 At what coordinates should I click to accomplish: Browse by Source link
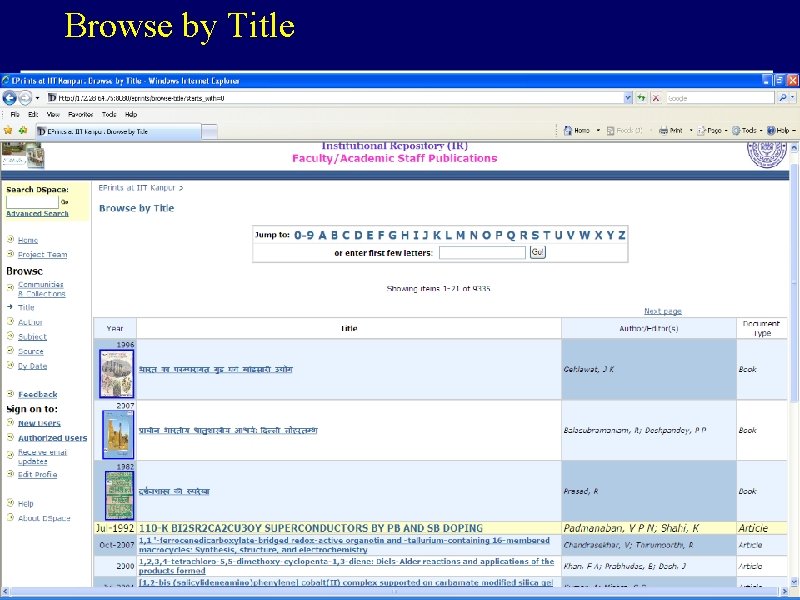(x=31, y=351)
